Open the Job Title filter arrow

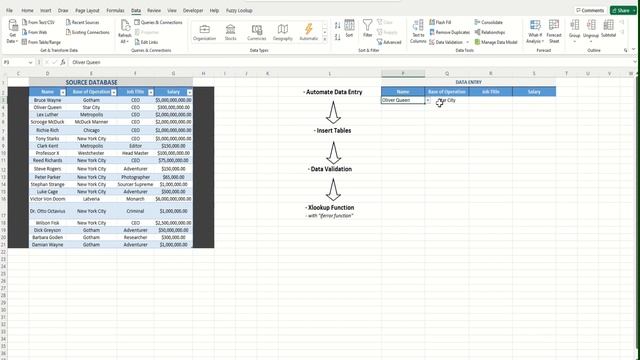pos(151,92)
